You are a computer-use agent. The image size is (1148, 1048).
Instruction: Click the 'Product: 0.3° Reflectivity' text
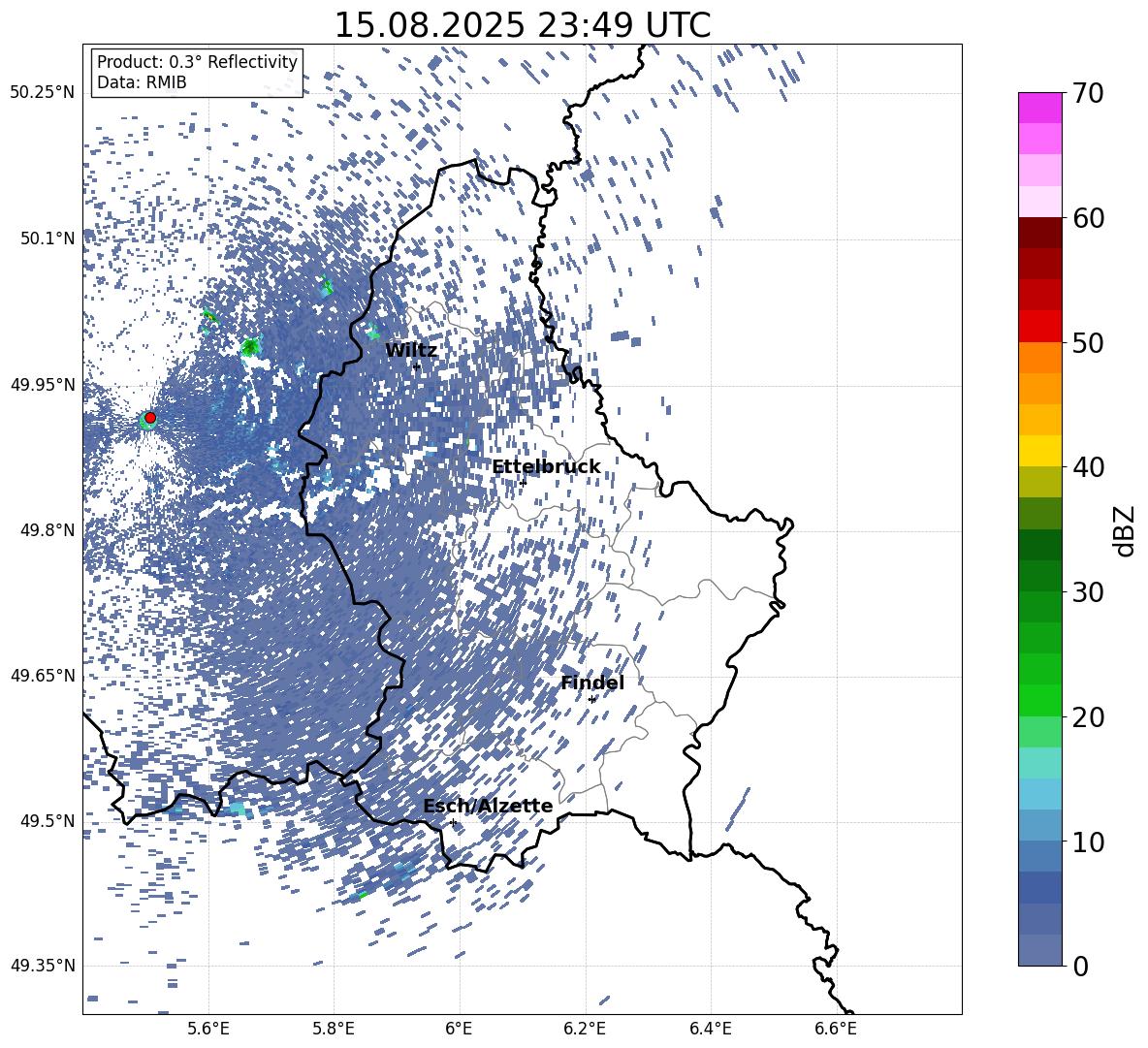click(x=197, y=62)
